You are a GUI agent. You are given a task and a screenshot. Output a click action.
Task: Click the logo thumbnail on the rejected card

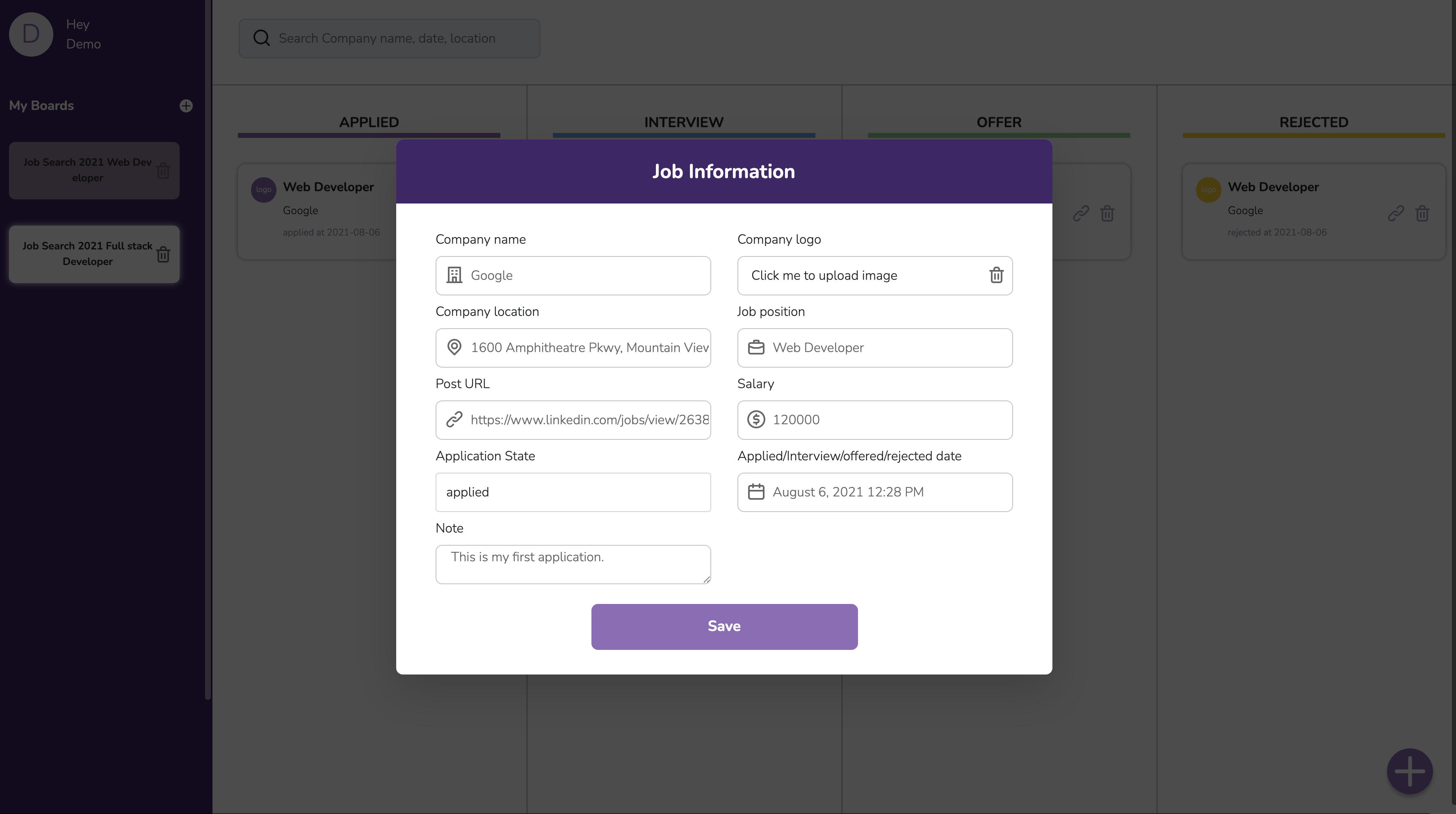pyautogui.click(x=1208, y=190)
